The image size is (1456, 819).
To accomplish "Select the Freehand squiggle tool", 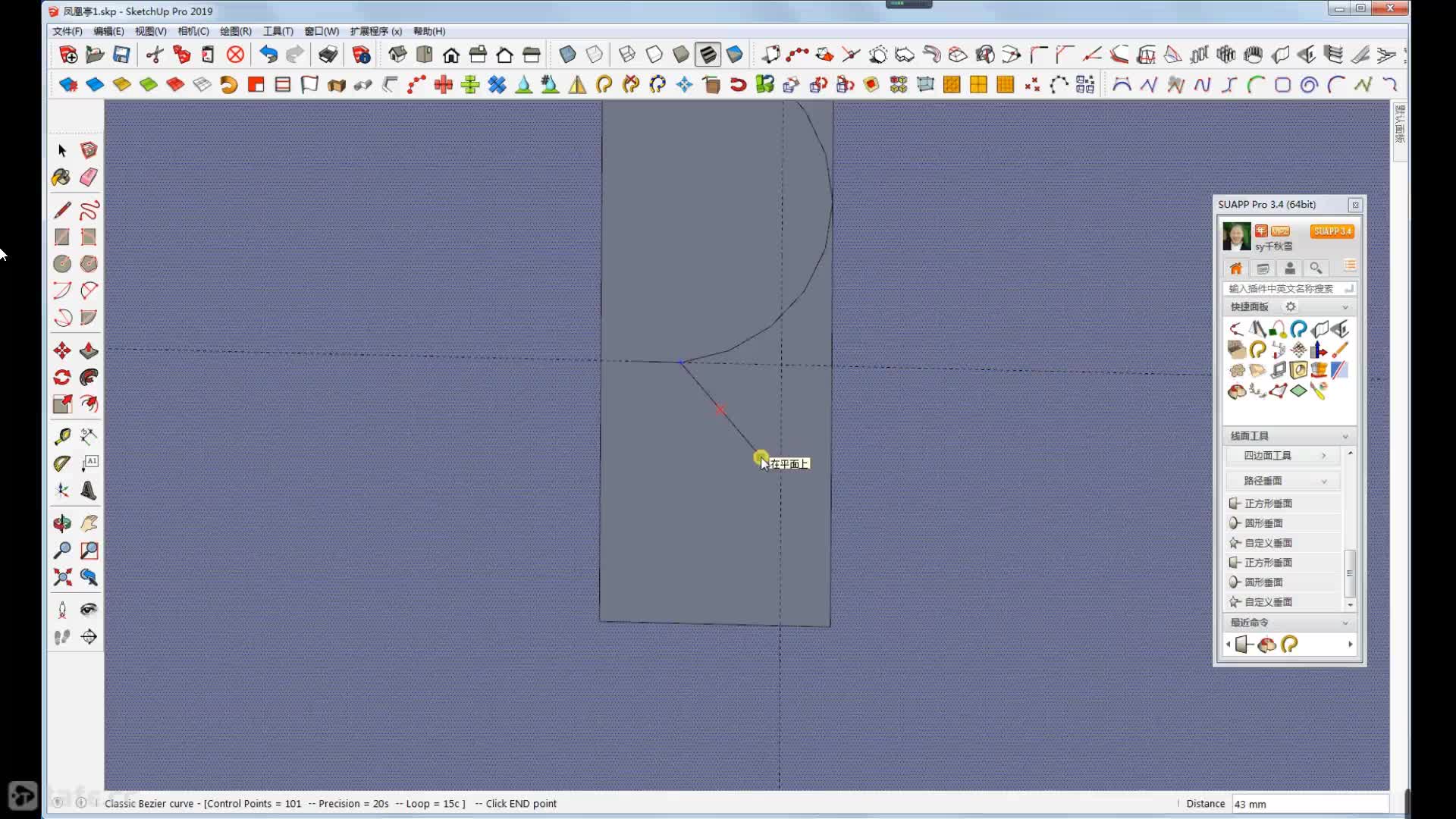I will pos(89,209).
